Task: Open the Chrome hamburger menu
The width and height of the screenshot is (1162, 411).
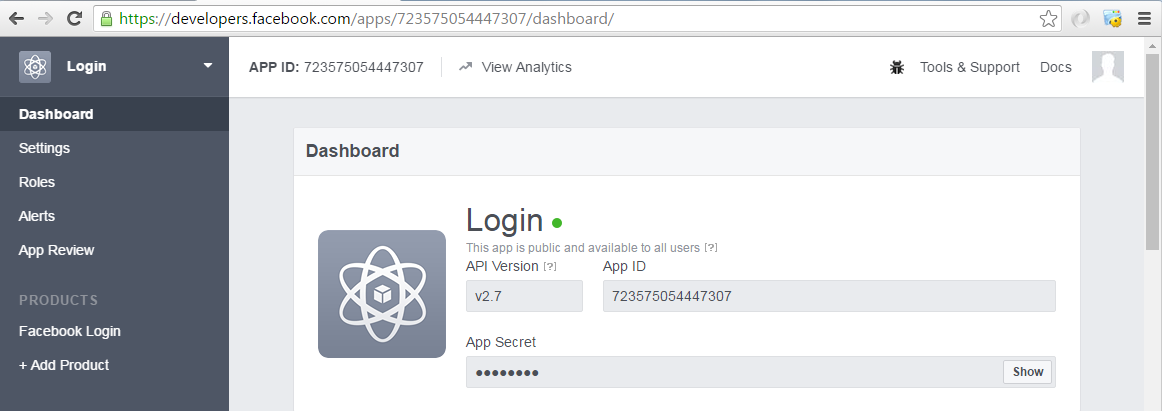Action: (x=1144, y=19)
